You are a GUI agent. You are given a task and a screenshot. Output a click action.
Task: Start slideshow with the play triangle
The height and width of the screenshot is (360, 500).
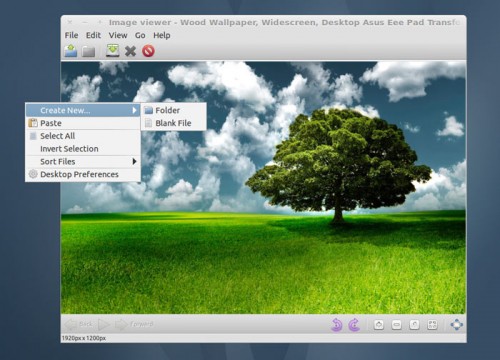[x=104, y=324]
